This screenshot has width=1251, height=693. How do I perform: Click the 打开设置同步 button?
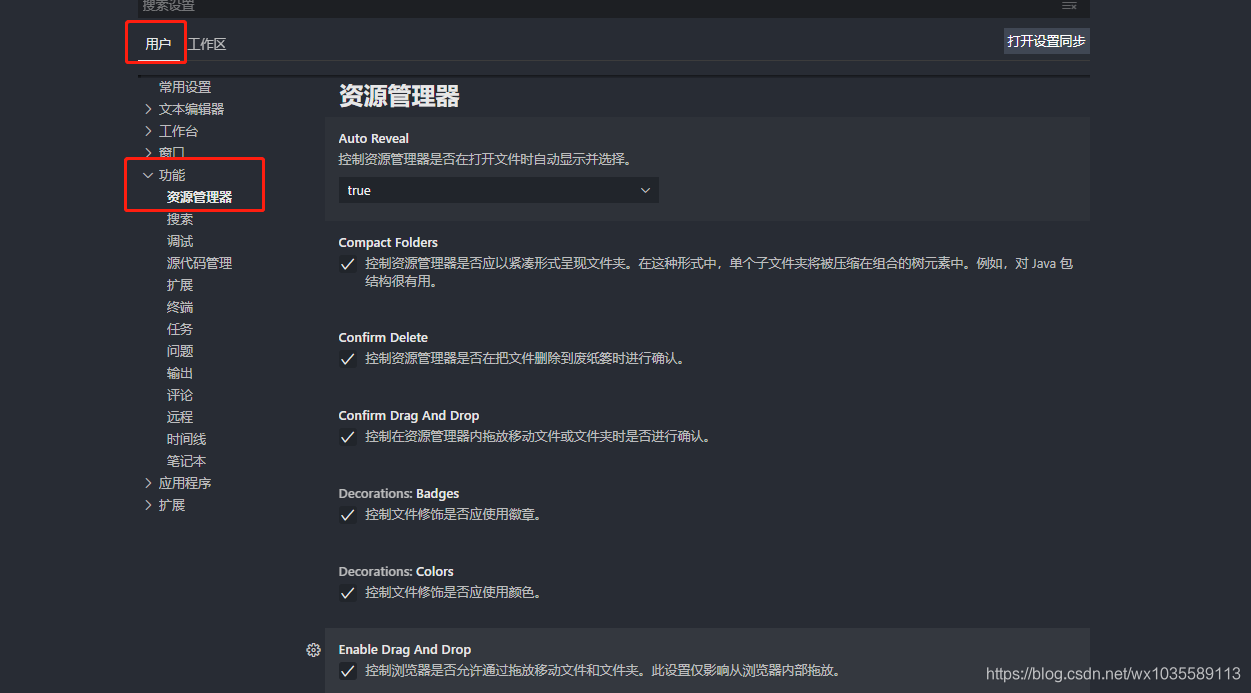click(1046, 41)
